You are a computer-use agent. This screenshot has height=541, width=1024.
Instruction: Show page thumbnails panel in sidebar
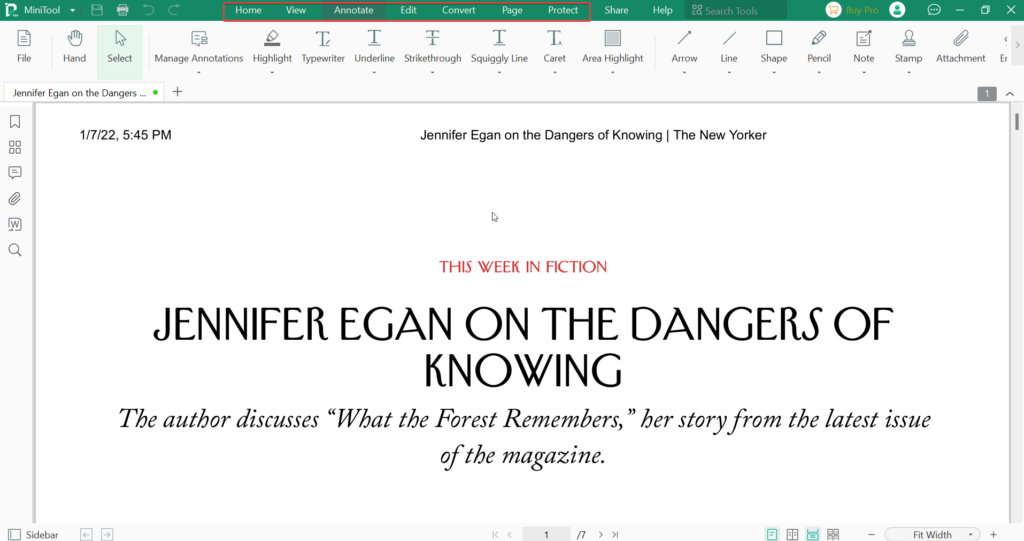pos(15,147)
